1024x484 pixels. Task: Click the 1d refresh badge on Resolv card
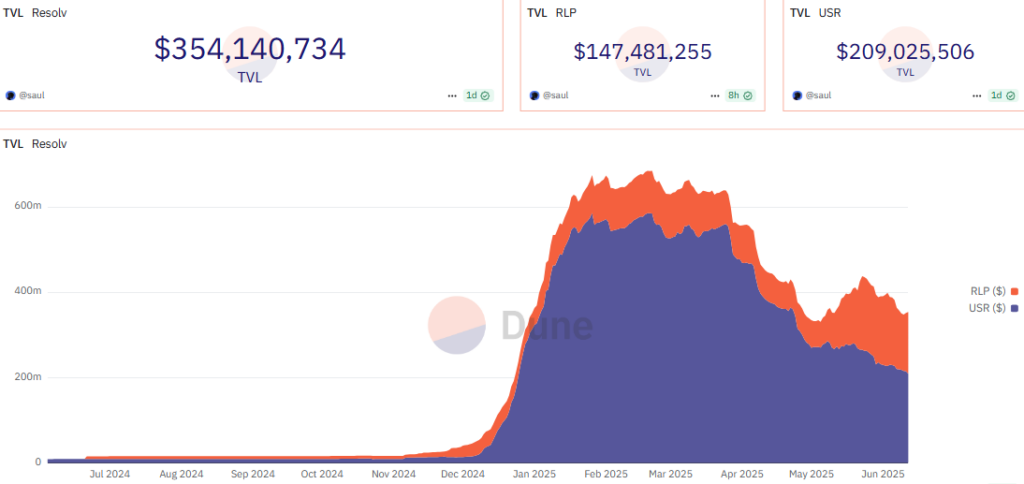[x=478, y=95]
